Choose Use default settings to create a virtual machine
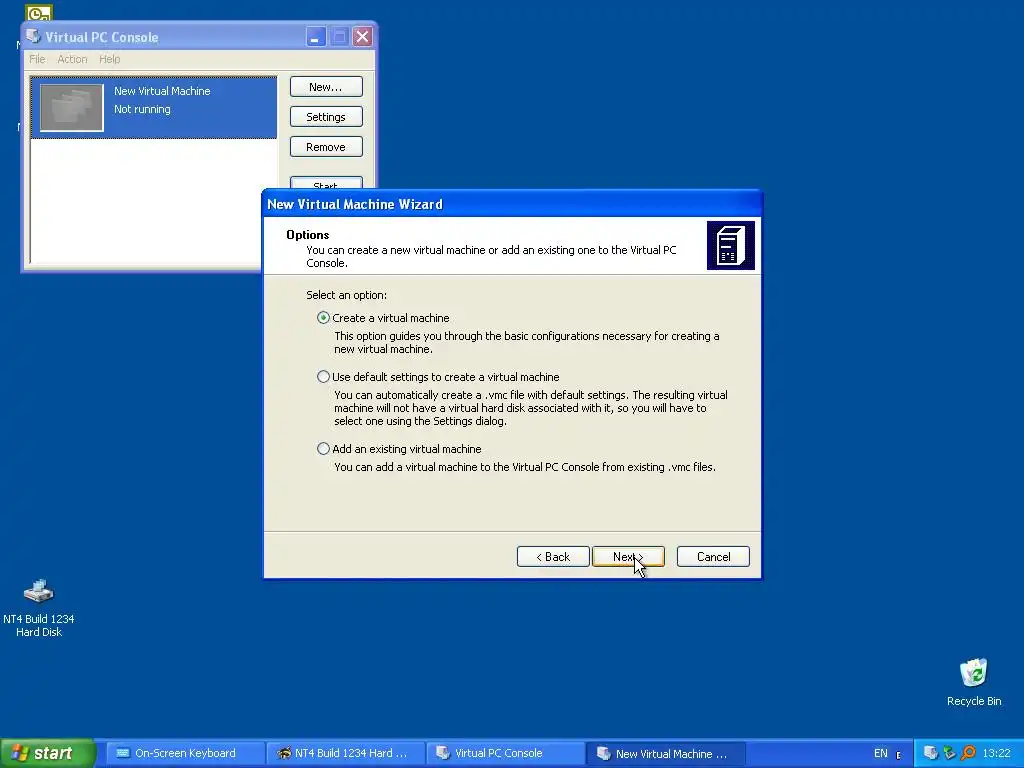Viewport: 1024px width, 768px height. (x=323, y=377)
